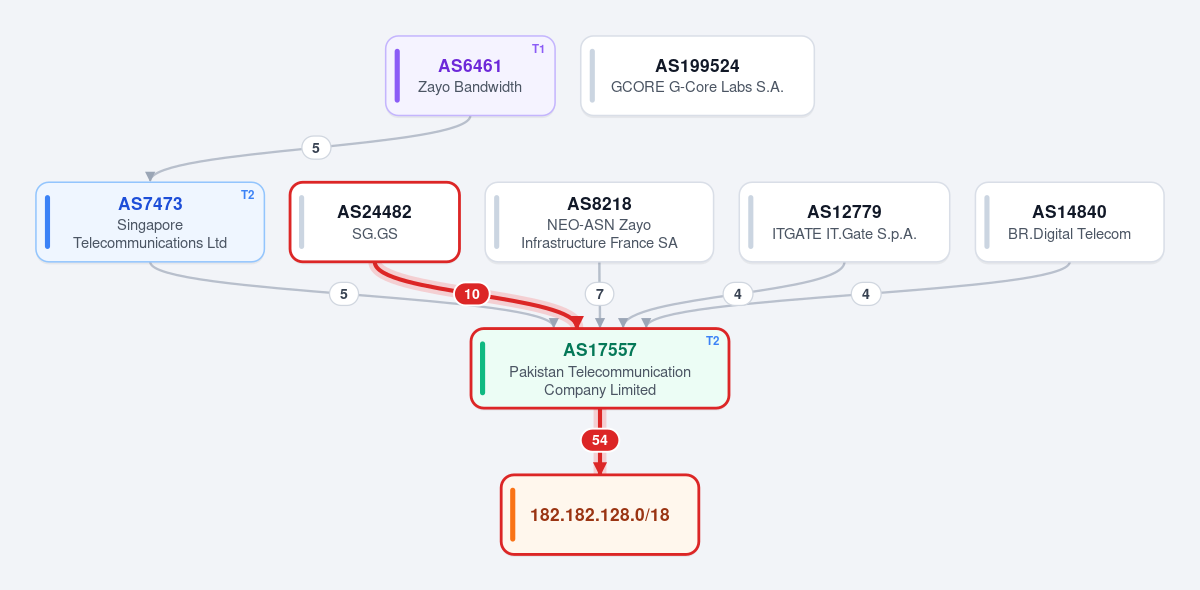Click the AS199524 GCORE G-Core Labs node

point(697,76)
